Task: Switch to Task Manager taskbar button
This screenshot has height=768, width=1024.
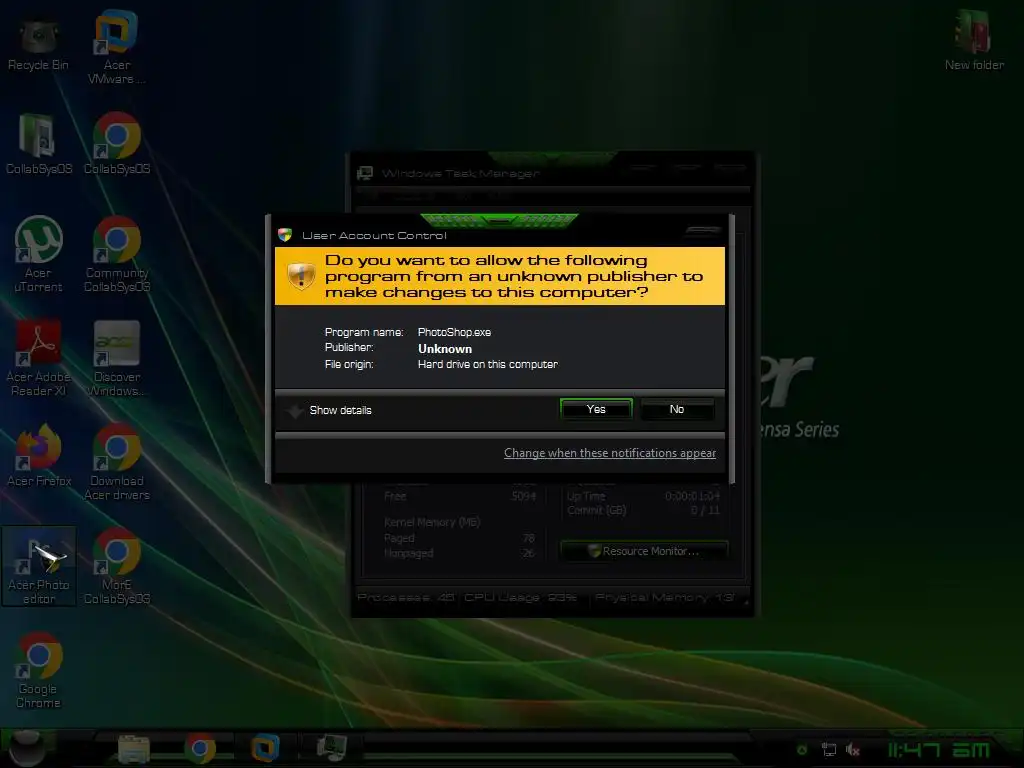Action: click(x=331, y=748)
